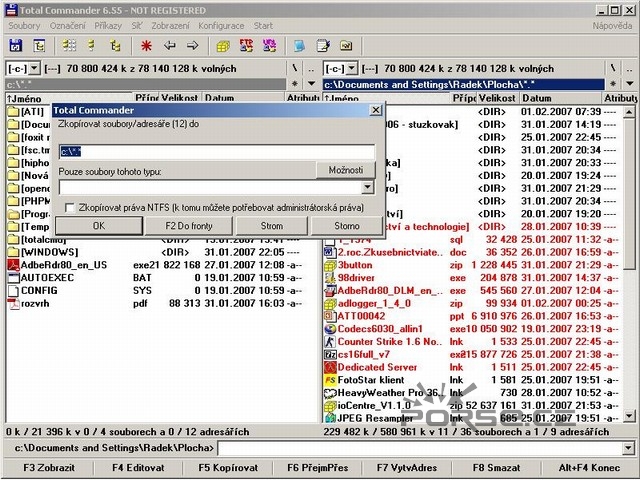Click the command line input field

420,449
